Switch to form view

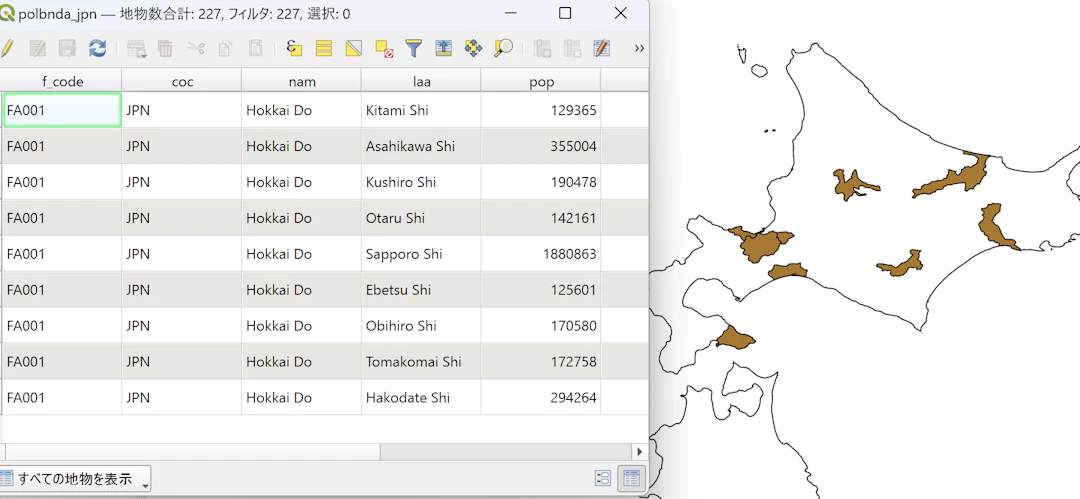[x=603, y=478]
